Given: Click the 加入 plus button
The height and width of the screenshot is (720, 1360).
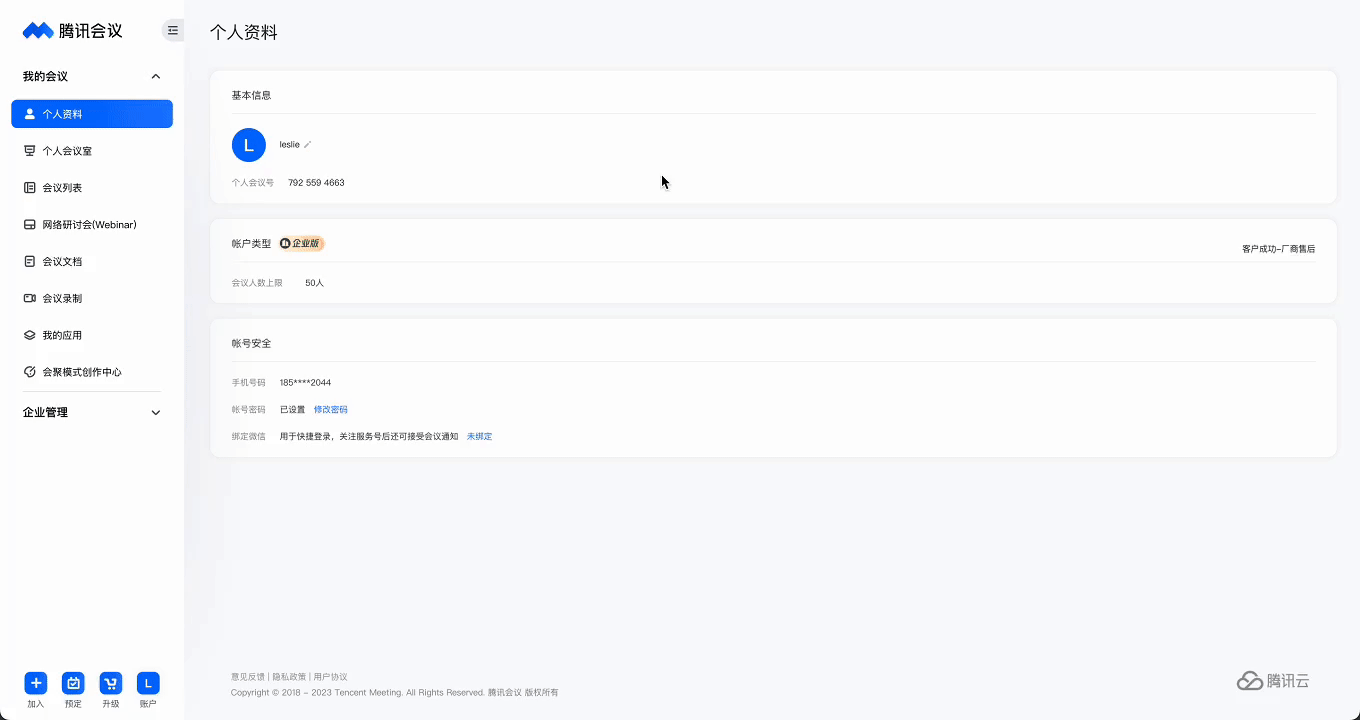Looking at the screenshot, I should (36, 683).
